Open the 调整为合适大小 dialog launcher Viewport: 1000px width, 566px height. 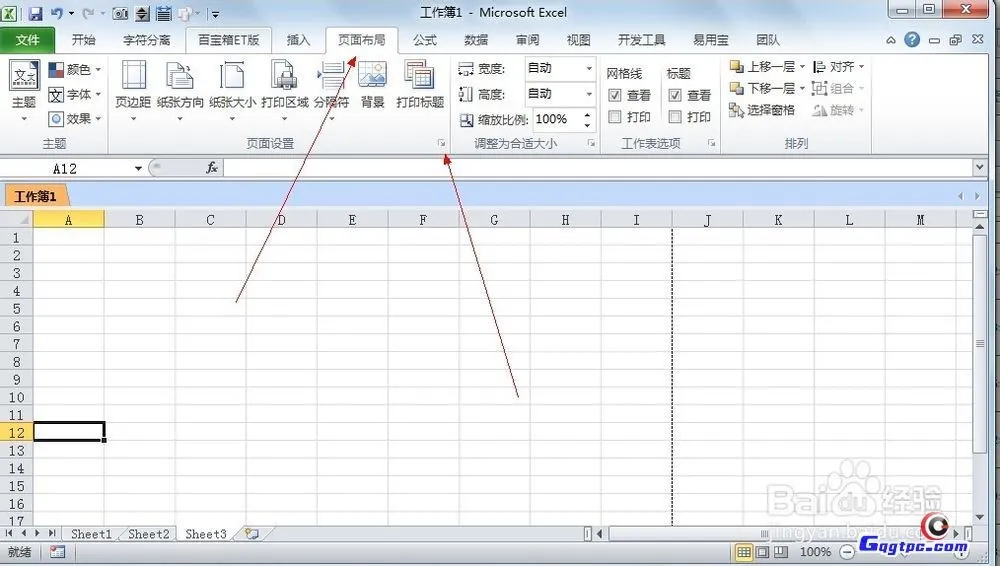pos(591,144)
